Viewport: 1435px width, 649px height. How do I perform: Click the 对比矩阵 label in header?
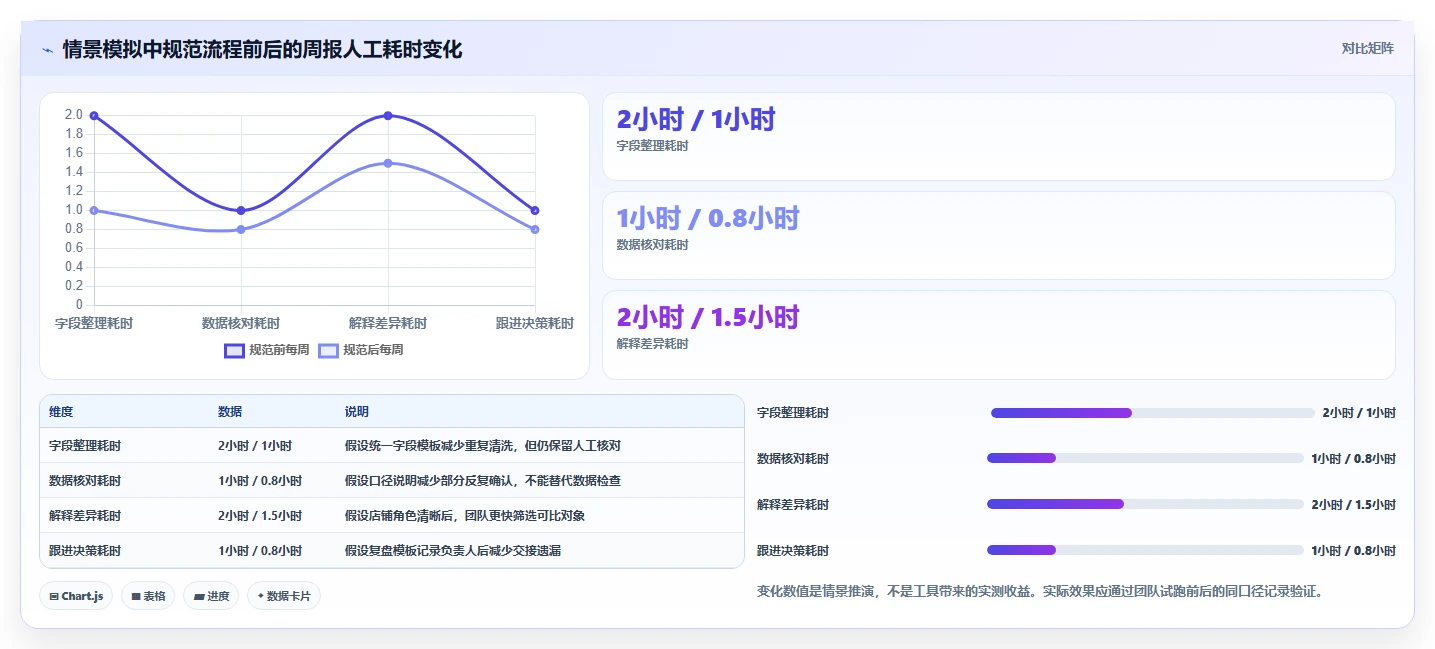1367,48
